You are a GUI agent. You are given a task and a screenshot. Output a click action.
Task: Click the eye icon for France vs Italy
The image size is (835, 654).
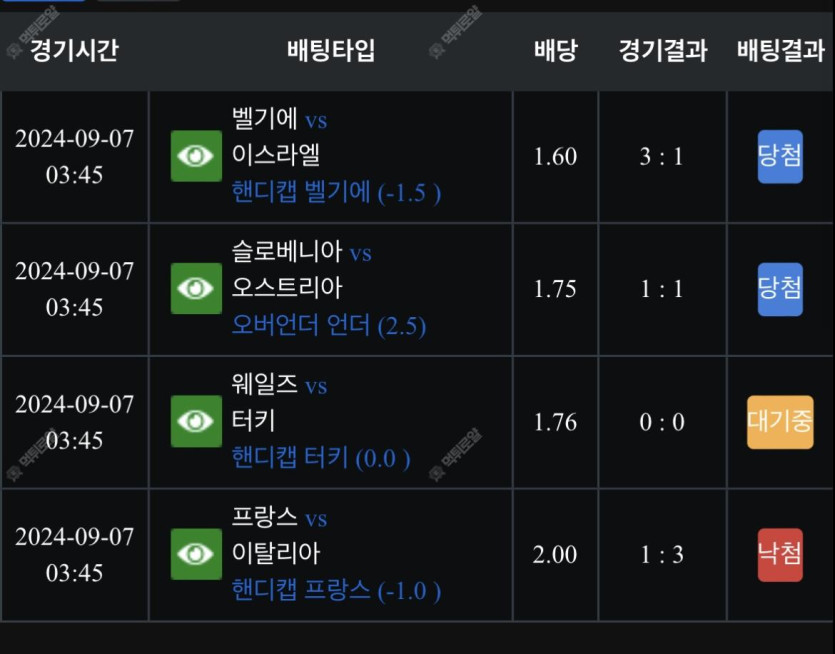click(196, 554)
